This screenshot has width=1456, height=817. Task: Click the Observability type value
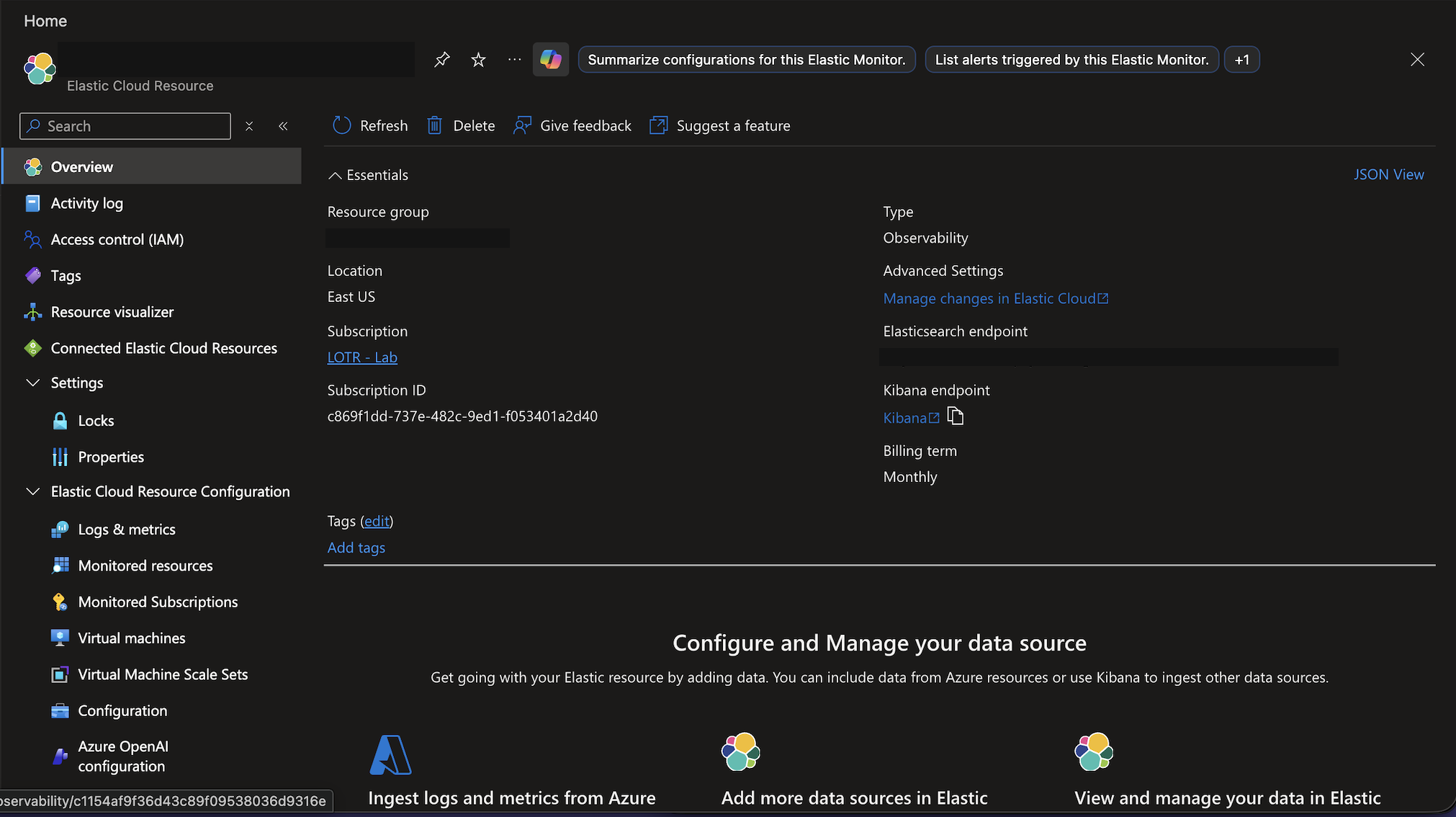coord(926,238)
